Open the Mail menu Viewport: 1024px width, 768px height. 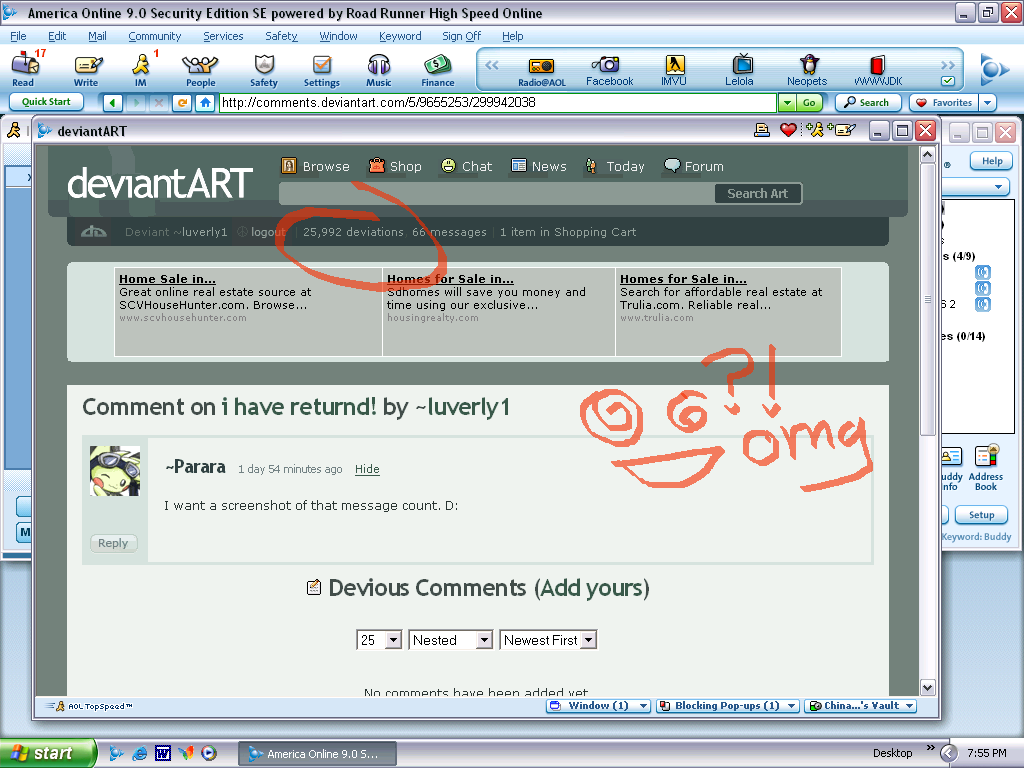(x=97, y=36)
